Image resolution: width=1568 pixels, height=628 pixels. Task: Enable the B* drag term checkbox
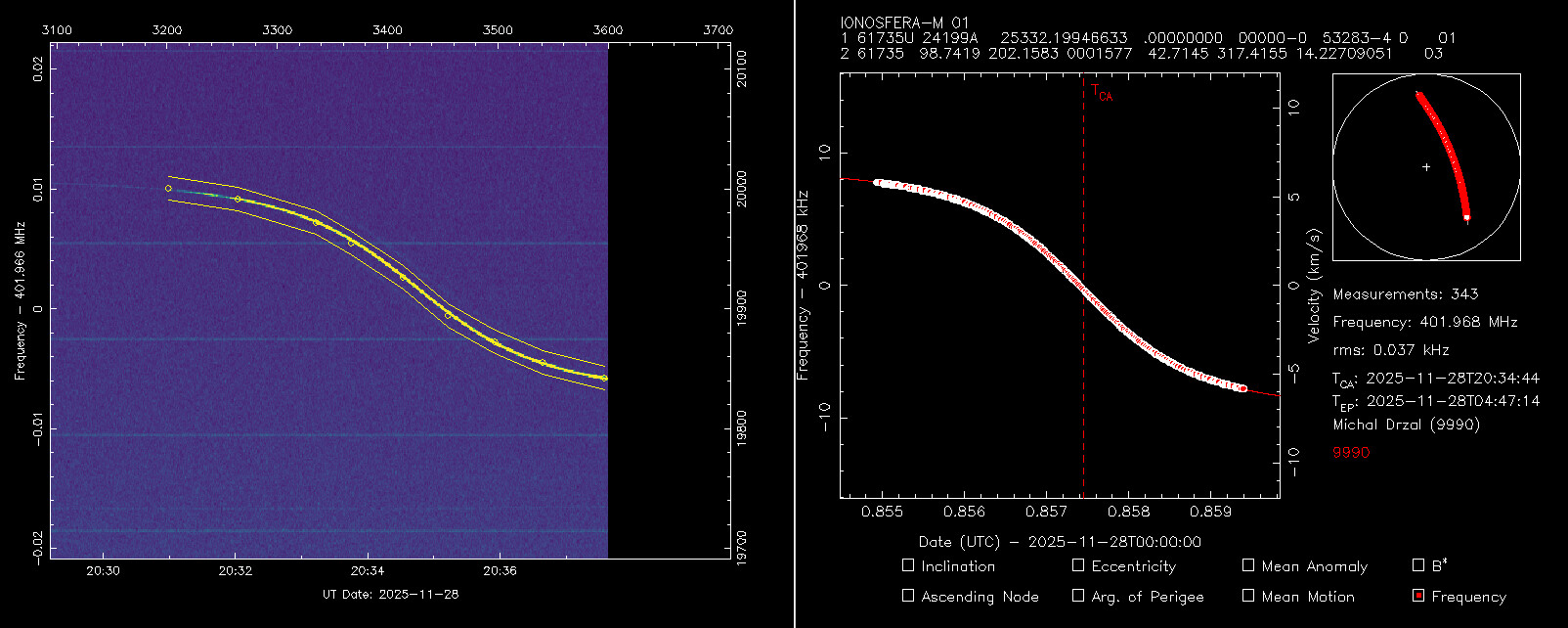pyautogui.click(x=1418, y=565)
